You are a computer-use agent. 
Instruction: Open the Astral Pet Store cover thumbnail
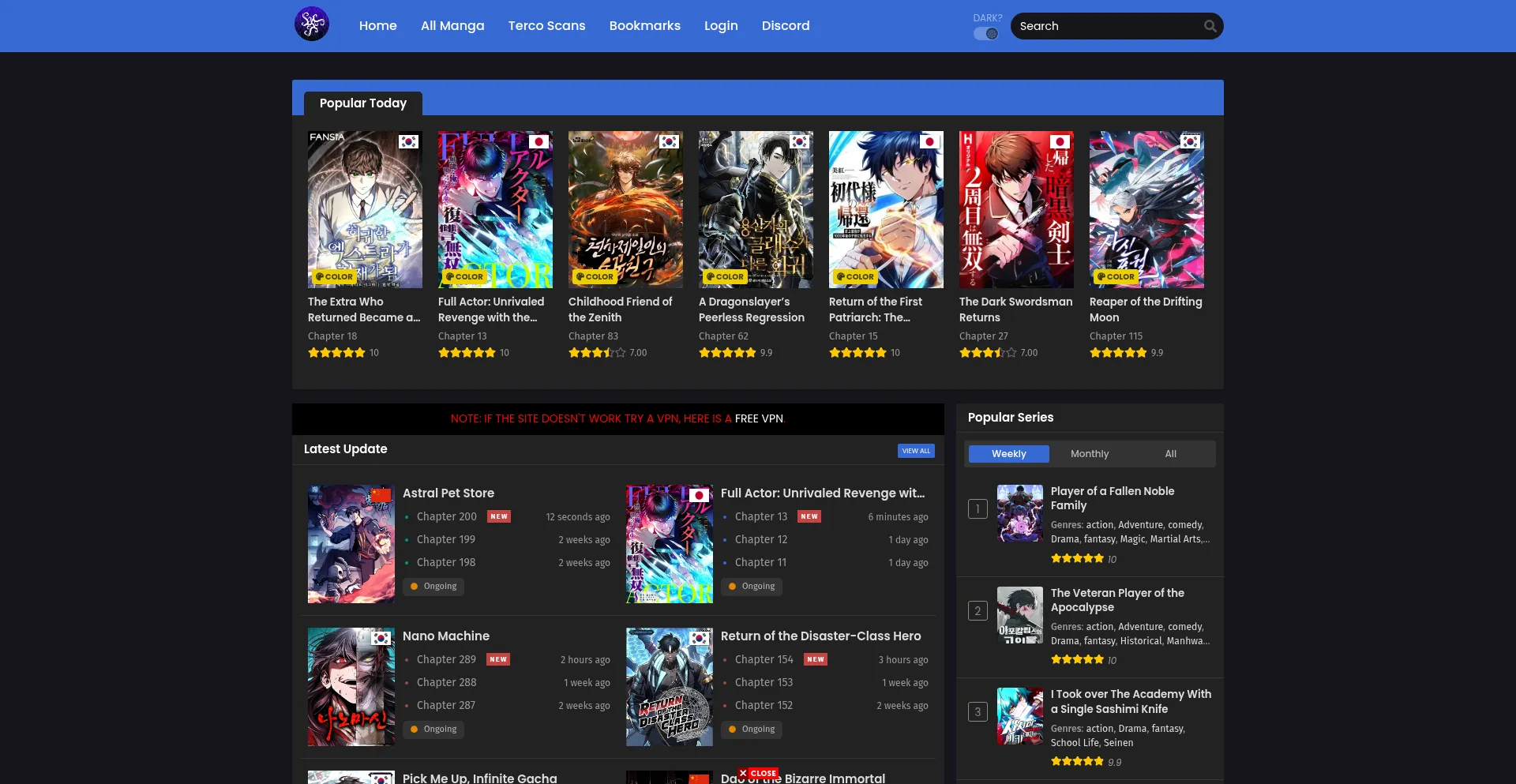click(x=351, y=544)
